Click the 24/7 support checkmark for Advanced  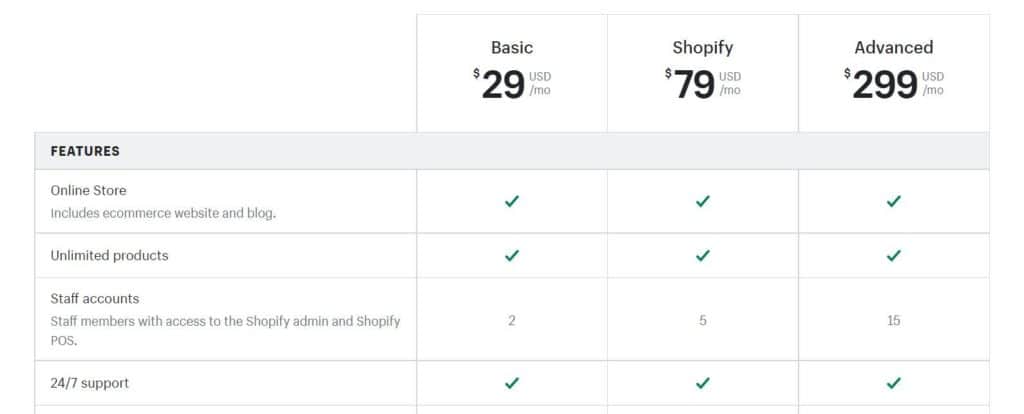pos(893,383)
